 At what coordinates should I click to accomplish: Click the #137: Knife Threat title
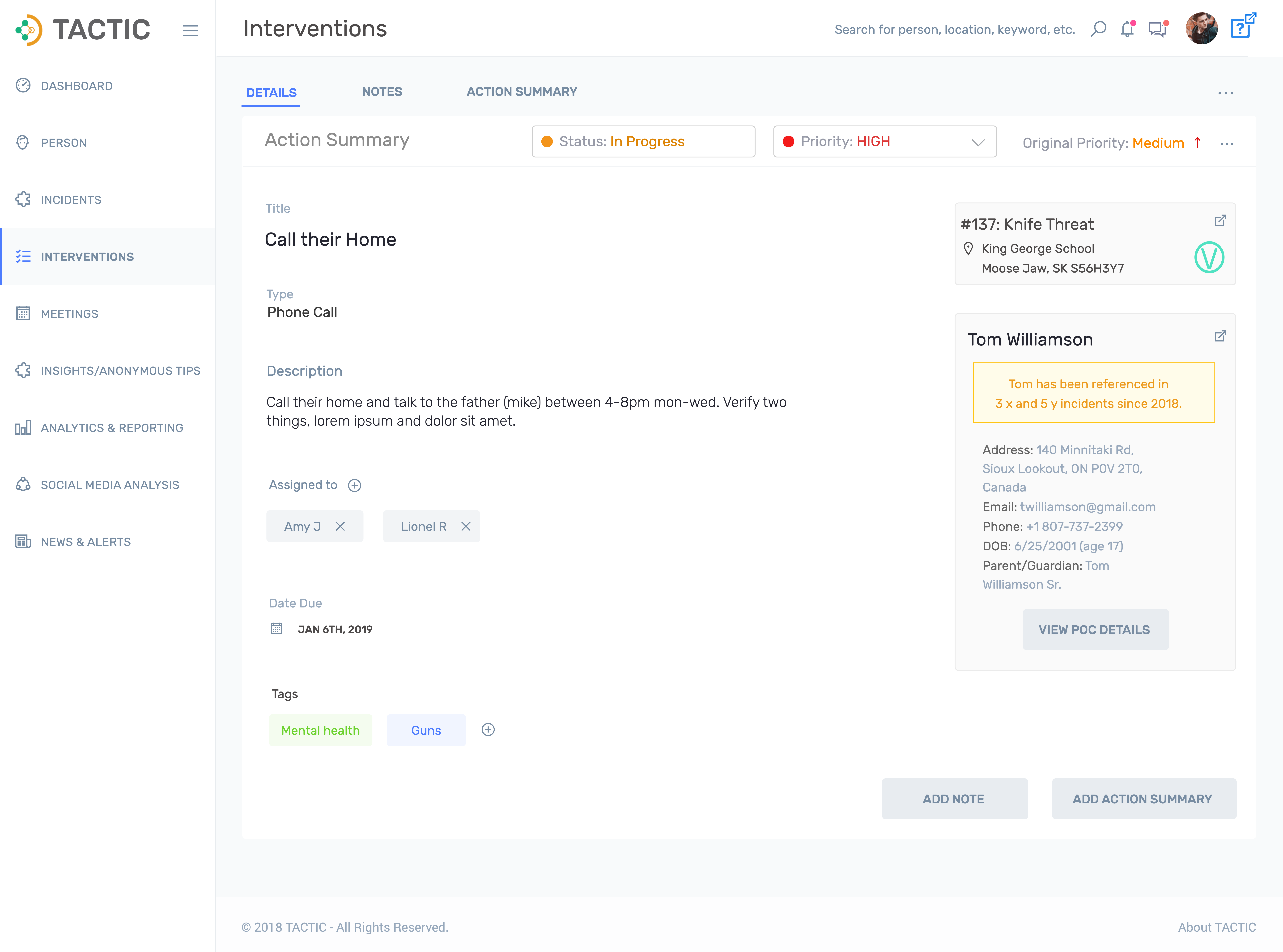point(1027,224)
